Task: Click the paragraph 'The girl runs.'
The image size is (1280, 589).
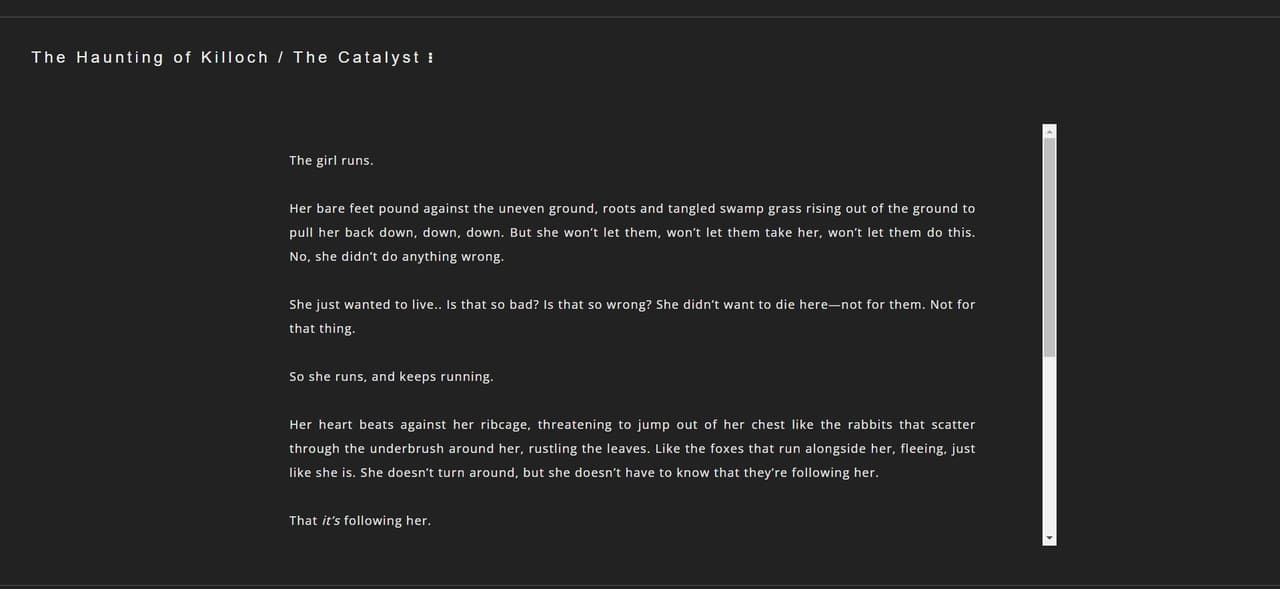Action: pyautogui.click(x=331, y=161)
